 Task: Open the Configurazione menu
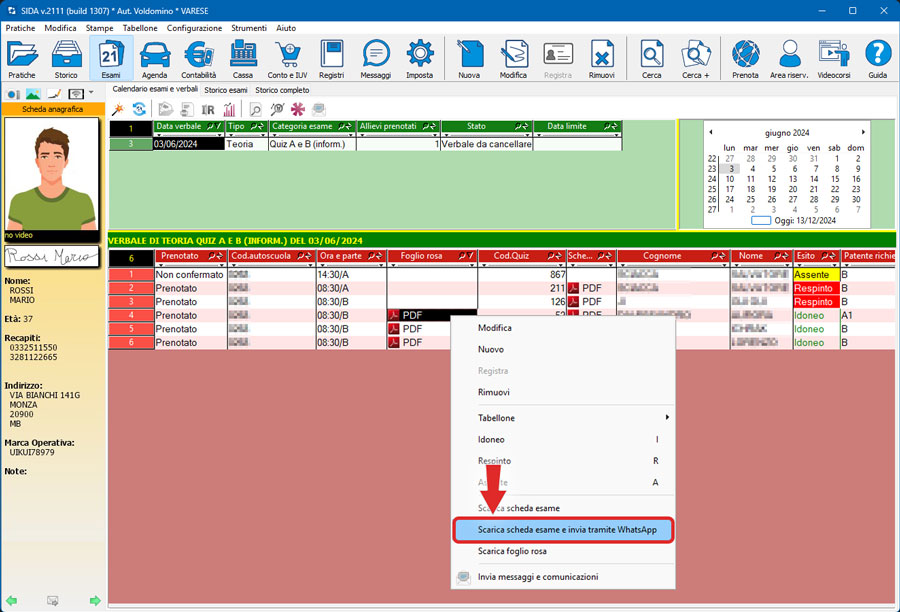pos(194,28)
